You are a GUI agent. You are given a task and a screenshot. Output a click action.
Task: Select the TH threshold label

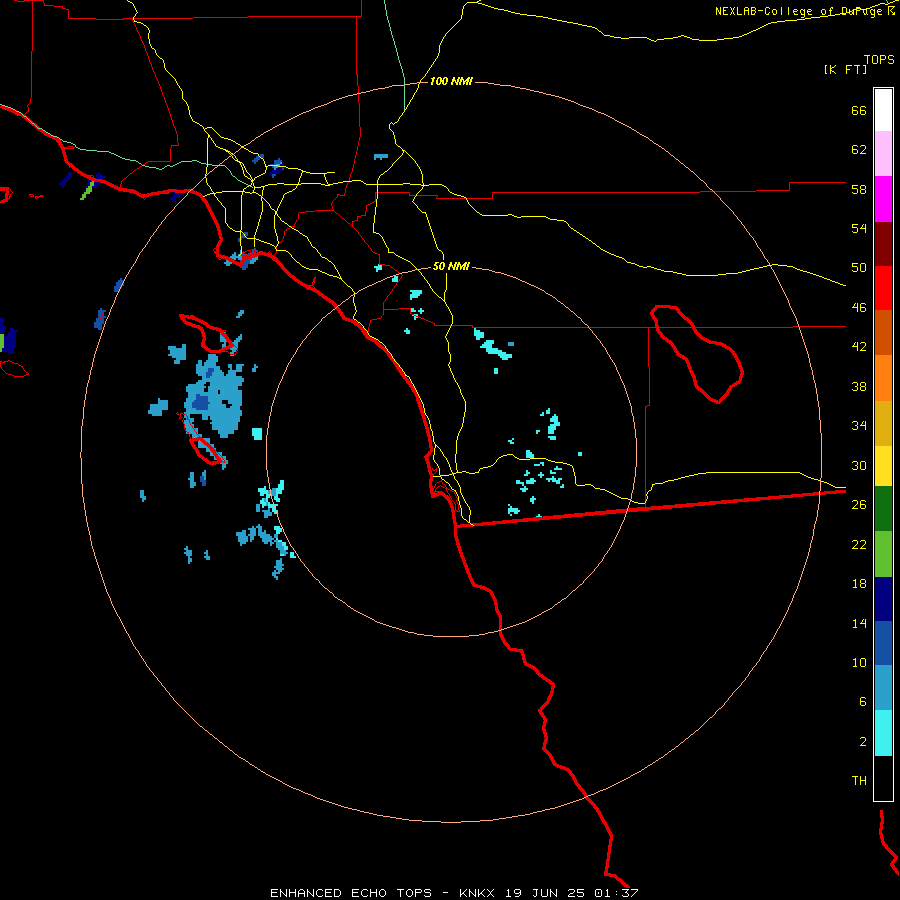tap(859, 781)
